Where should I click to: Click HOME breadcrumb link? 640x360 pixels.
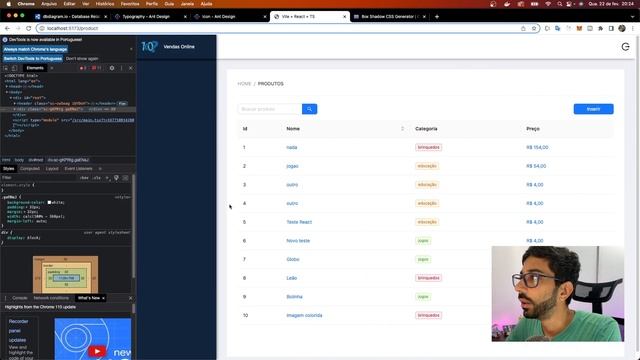(x=244, y=84)
